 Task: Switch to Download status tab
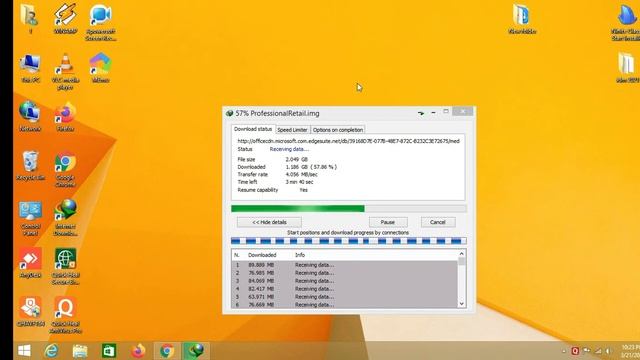[253, 129]
